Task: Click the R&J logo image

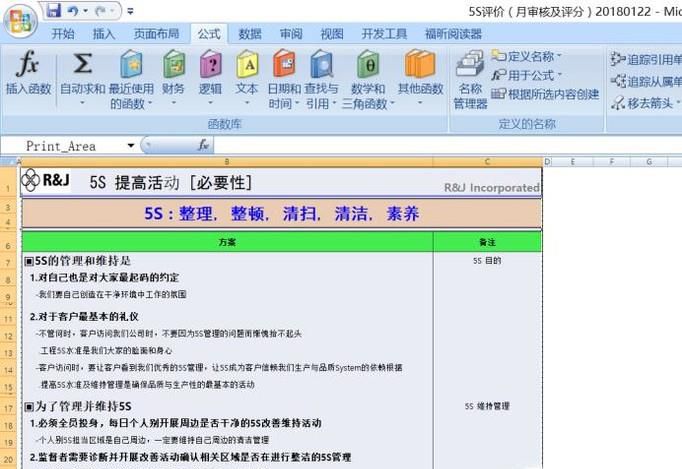Action: click(46, 180)
